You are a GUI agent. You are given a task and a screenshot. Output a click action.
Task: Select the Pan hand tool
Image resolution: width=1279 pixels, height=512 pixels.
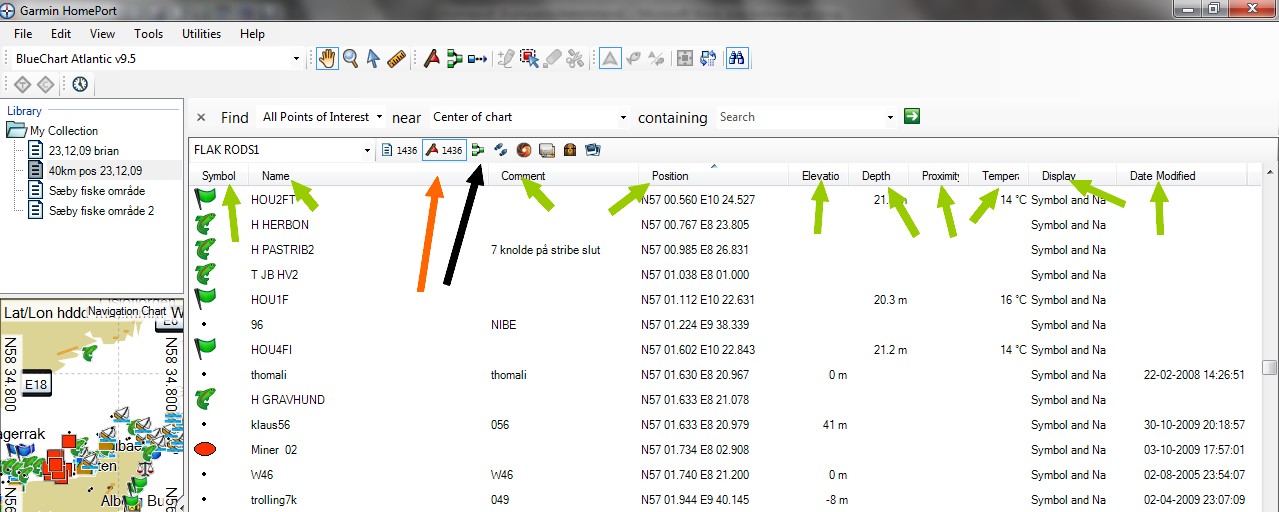click(327, 59)
